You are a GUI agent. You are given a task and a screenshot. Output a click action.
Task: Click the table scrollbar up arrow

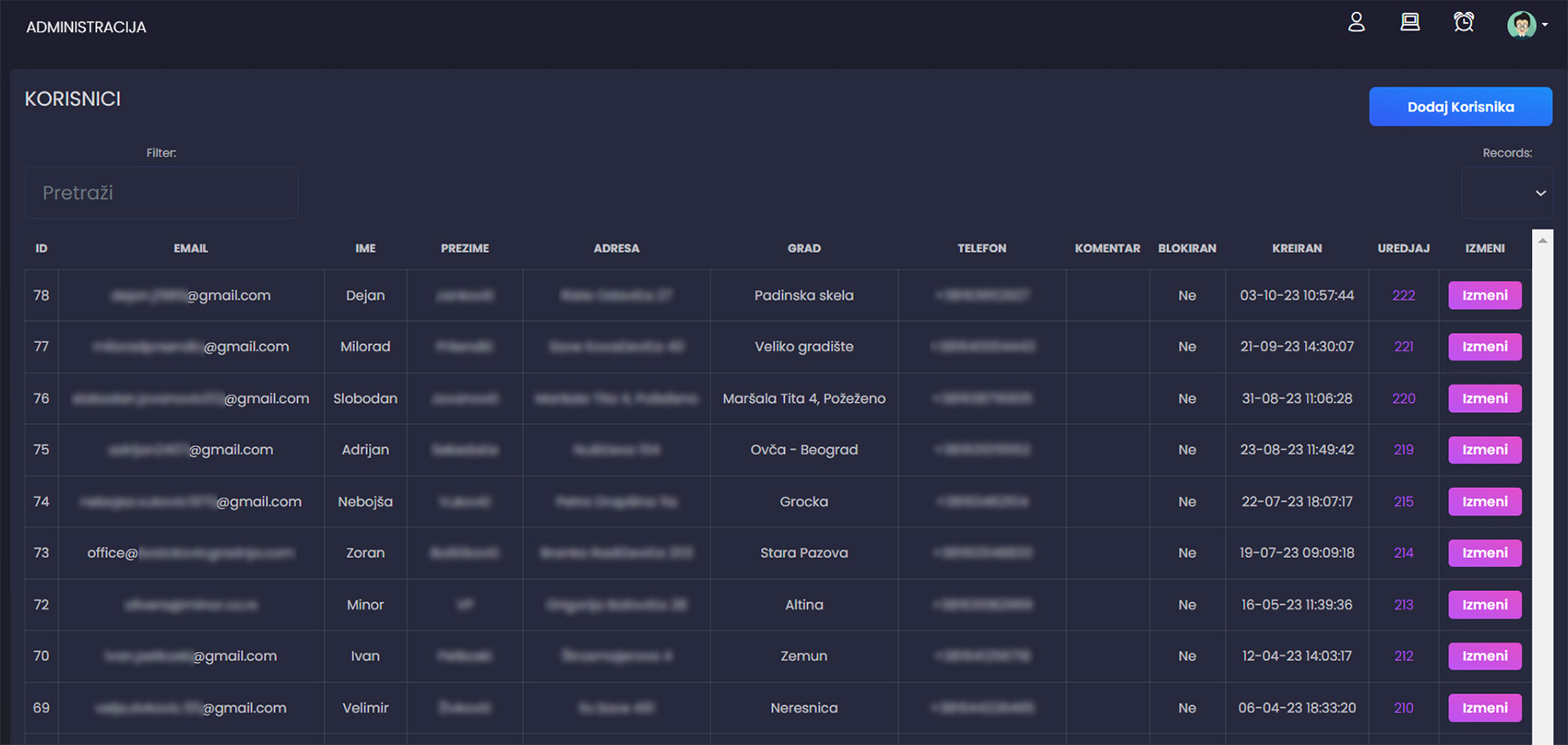1542,240
